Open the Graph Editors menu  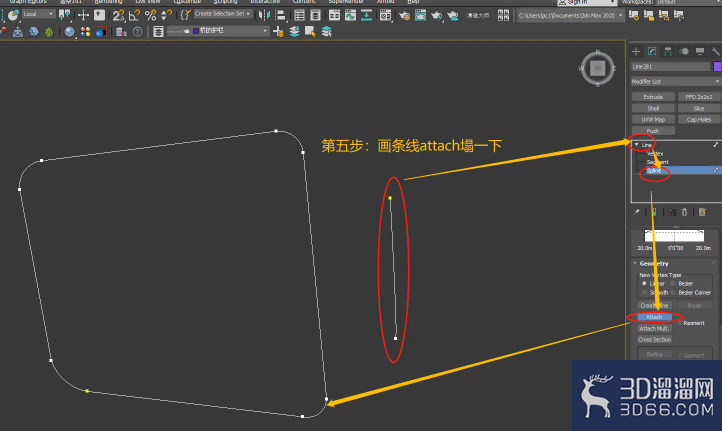[x=28, y=2]
